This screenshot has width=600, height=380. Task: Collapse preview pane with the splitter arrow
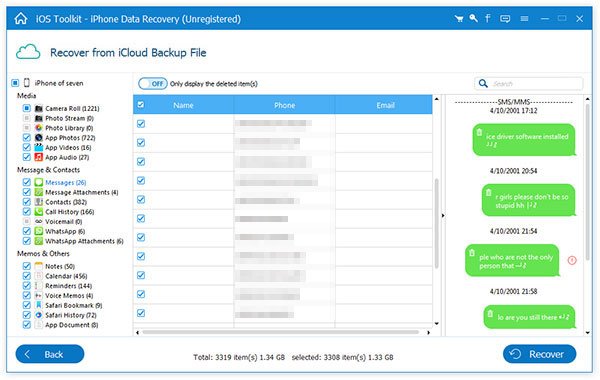(x=443, y=216)
